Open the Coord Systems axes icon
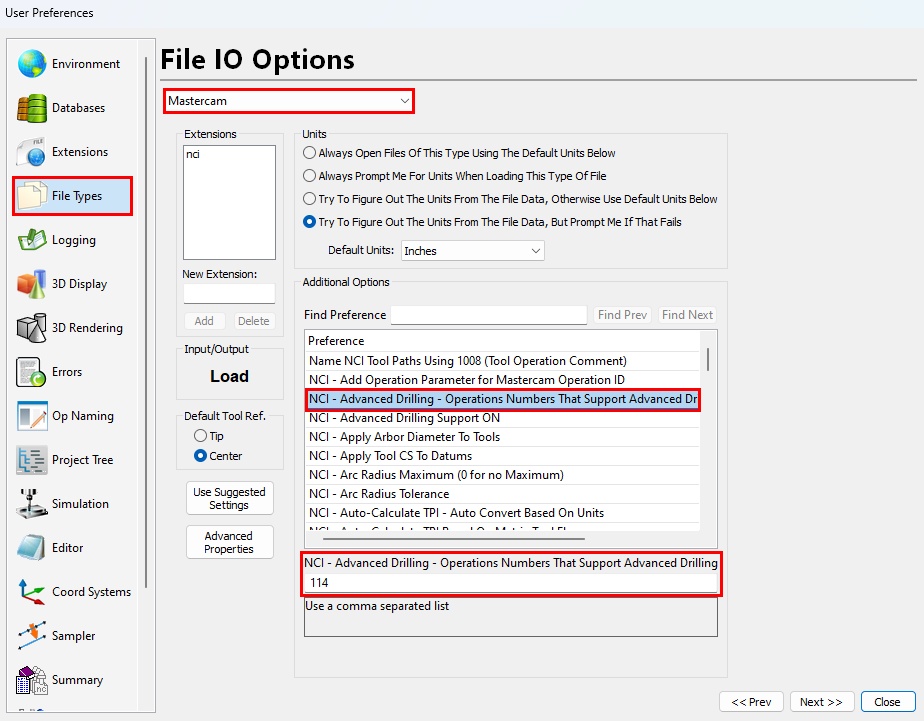The width and height of the screenshot is (924, 721). tap(32, 591)
